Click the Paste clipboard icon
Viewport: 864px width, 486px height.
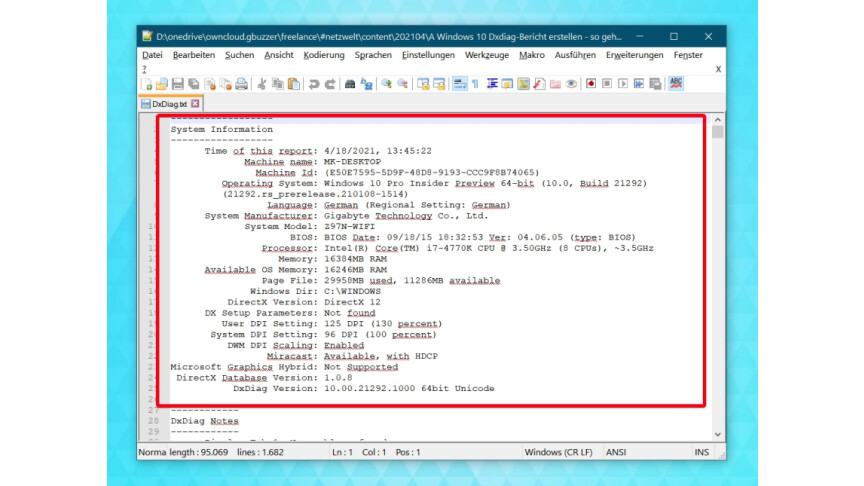tap(294, 84)
